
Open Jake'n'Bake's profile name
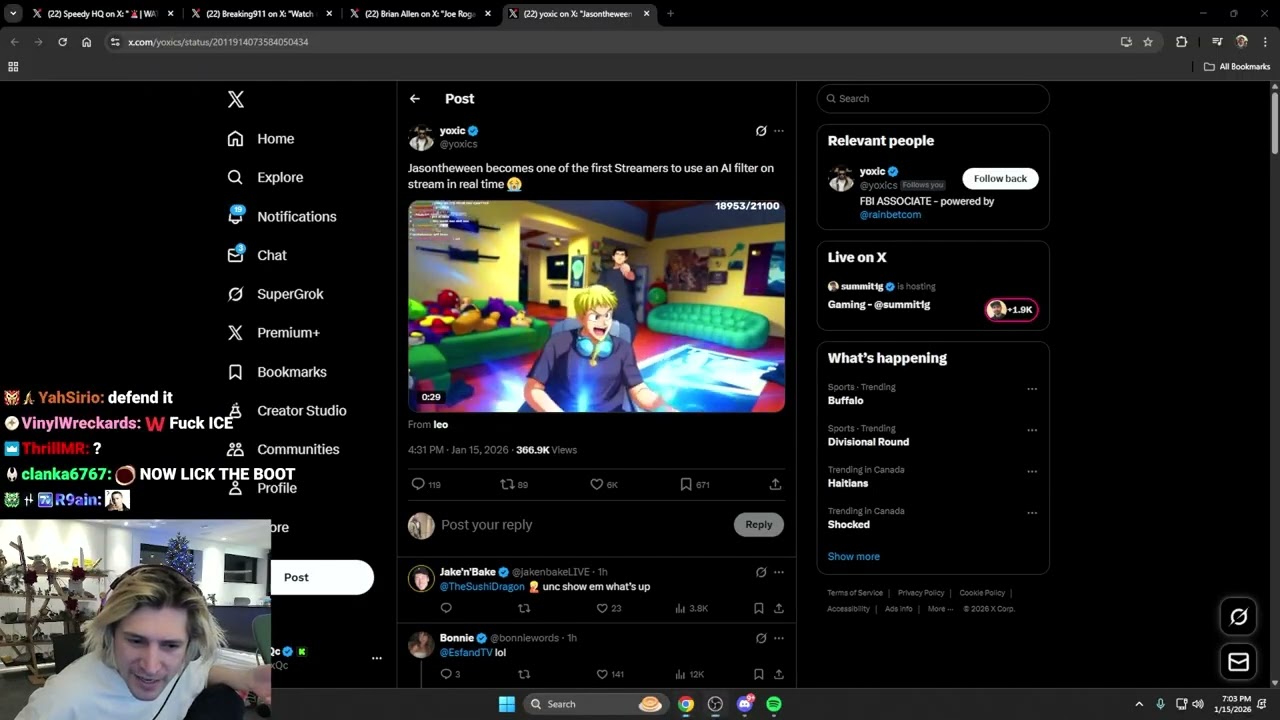pos(468,572)
